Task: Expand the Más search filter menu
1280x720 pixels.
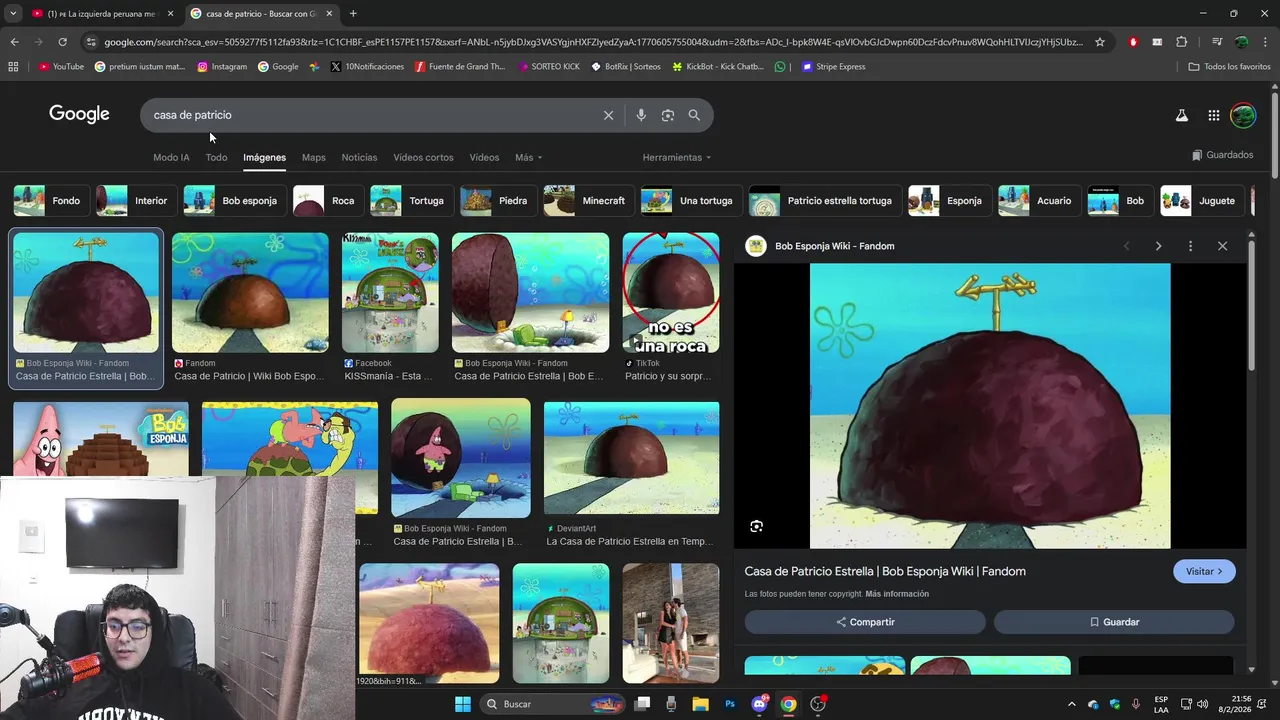Action: click(528, 157)
